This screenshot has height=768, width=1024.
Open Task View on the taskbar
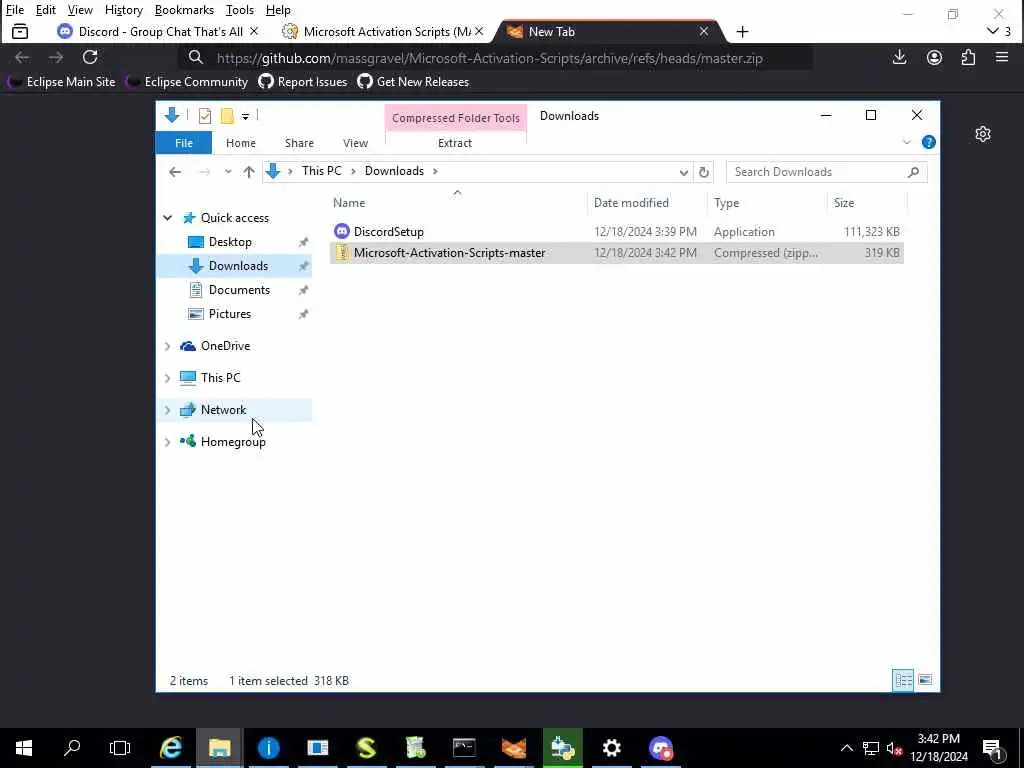pyautogui.click(x=120, y=748)
